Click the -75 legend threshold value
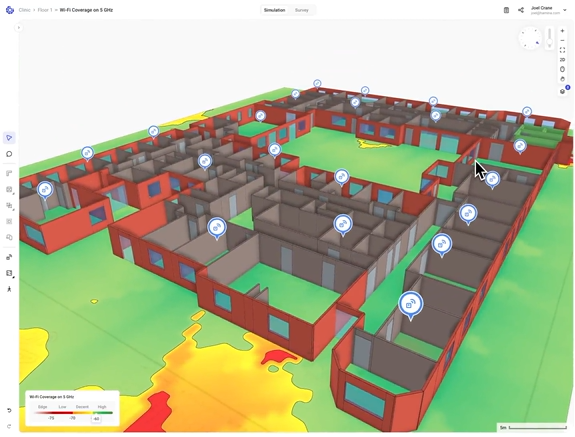This screenshot has width=575, height=437. [x=51, y=418]
